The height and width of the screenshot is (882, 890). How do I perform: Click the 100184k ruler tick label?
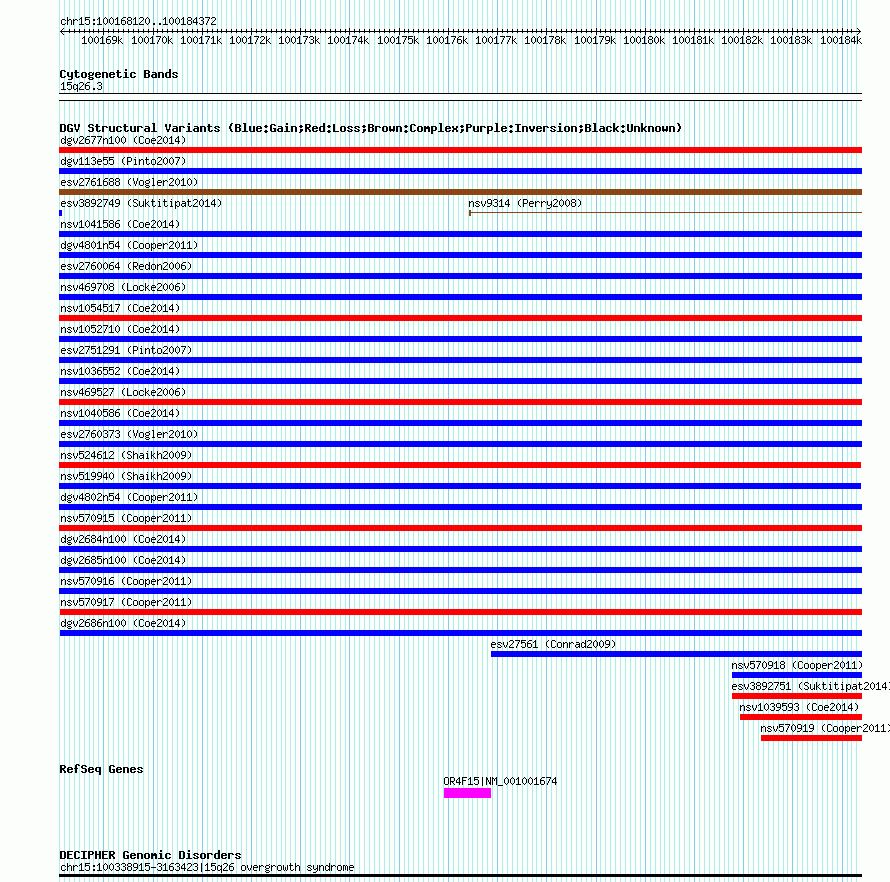pyautogui.click(x=841, y=40)
